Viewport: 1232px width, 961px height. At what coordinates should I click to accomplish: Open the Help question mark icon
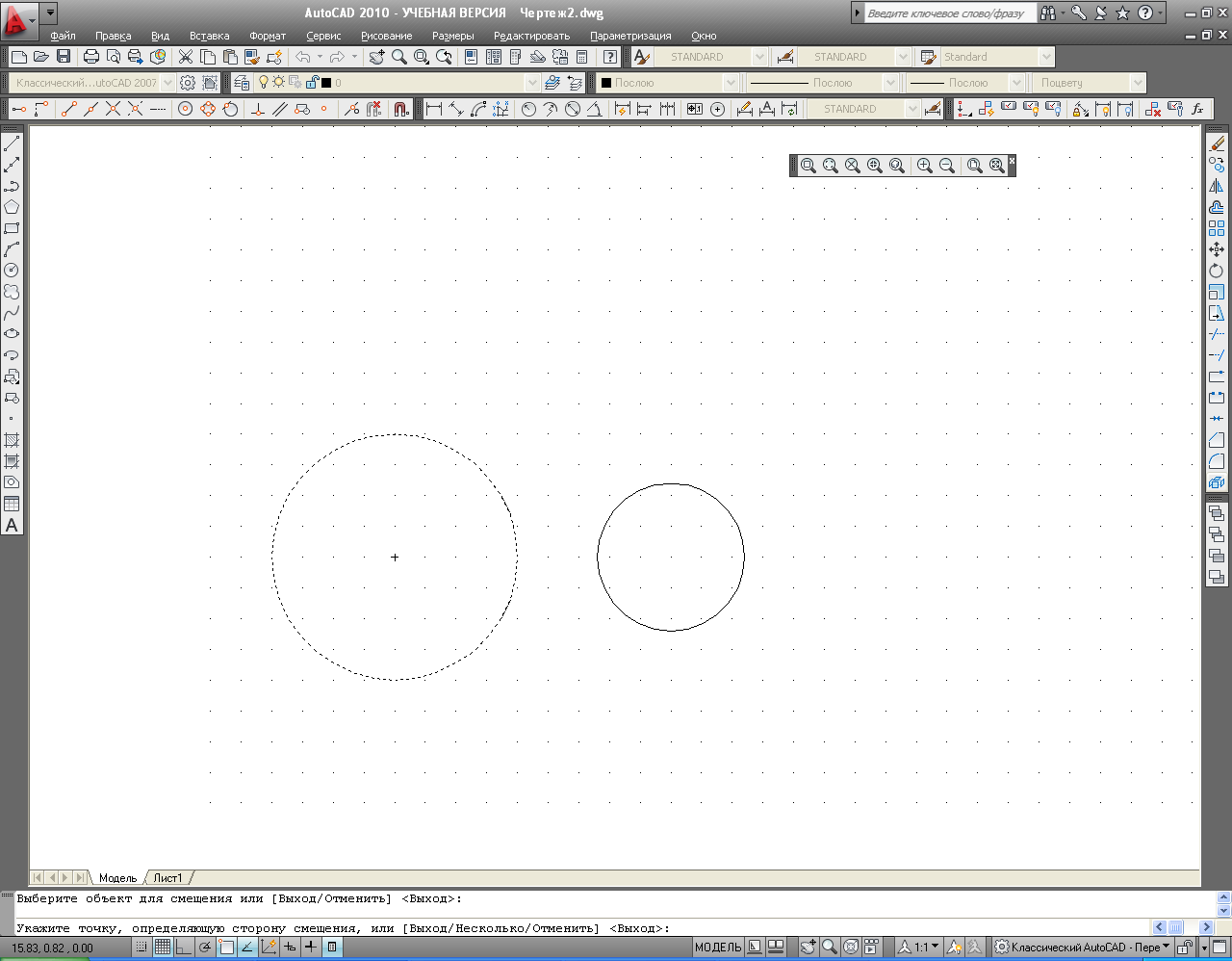click(609, 57)
